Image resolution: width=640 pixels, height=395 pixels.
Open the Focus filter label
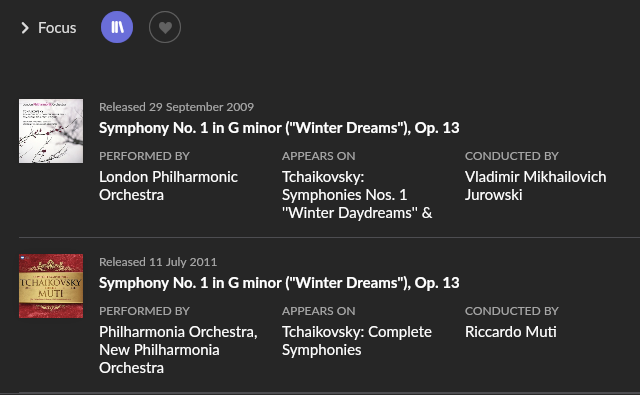click(57, 28)
